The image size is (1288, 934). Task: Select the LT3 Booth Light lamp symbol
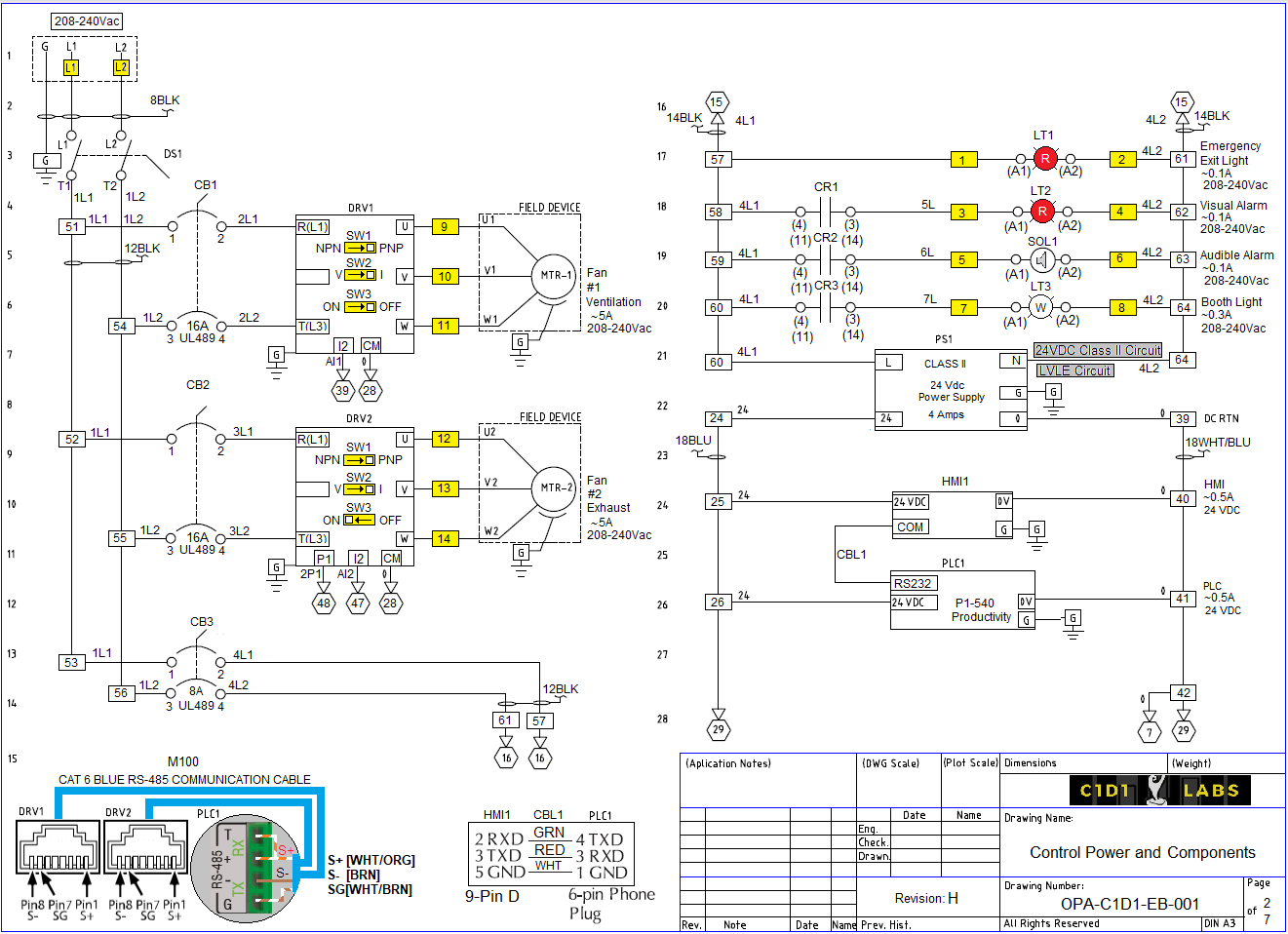click(1040, 307)
